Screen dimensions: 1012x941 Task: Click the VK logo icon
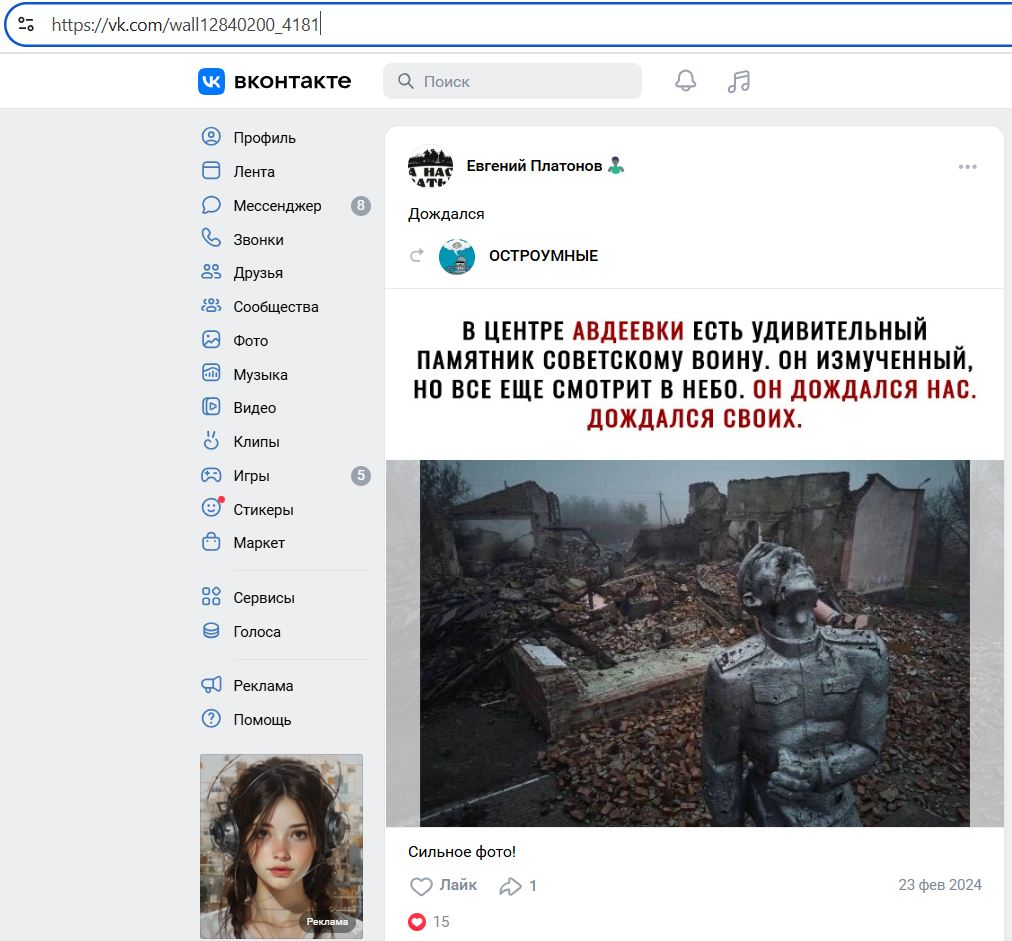click(x=211, y=81)
